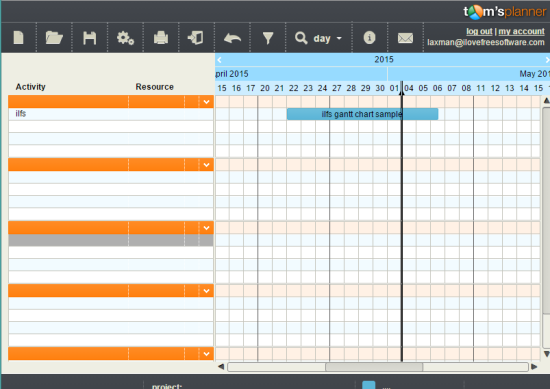Click the export/share arrow icon
550x389 pixels.
pyautogui.click(x=195, y=38)
